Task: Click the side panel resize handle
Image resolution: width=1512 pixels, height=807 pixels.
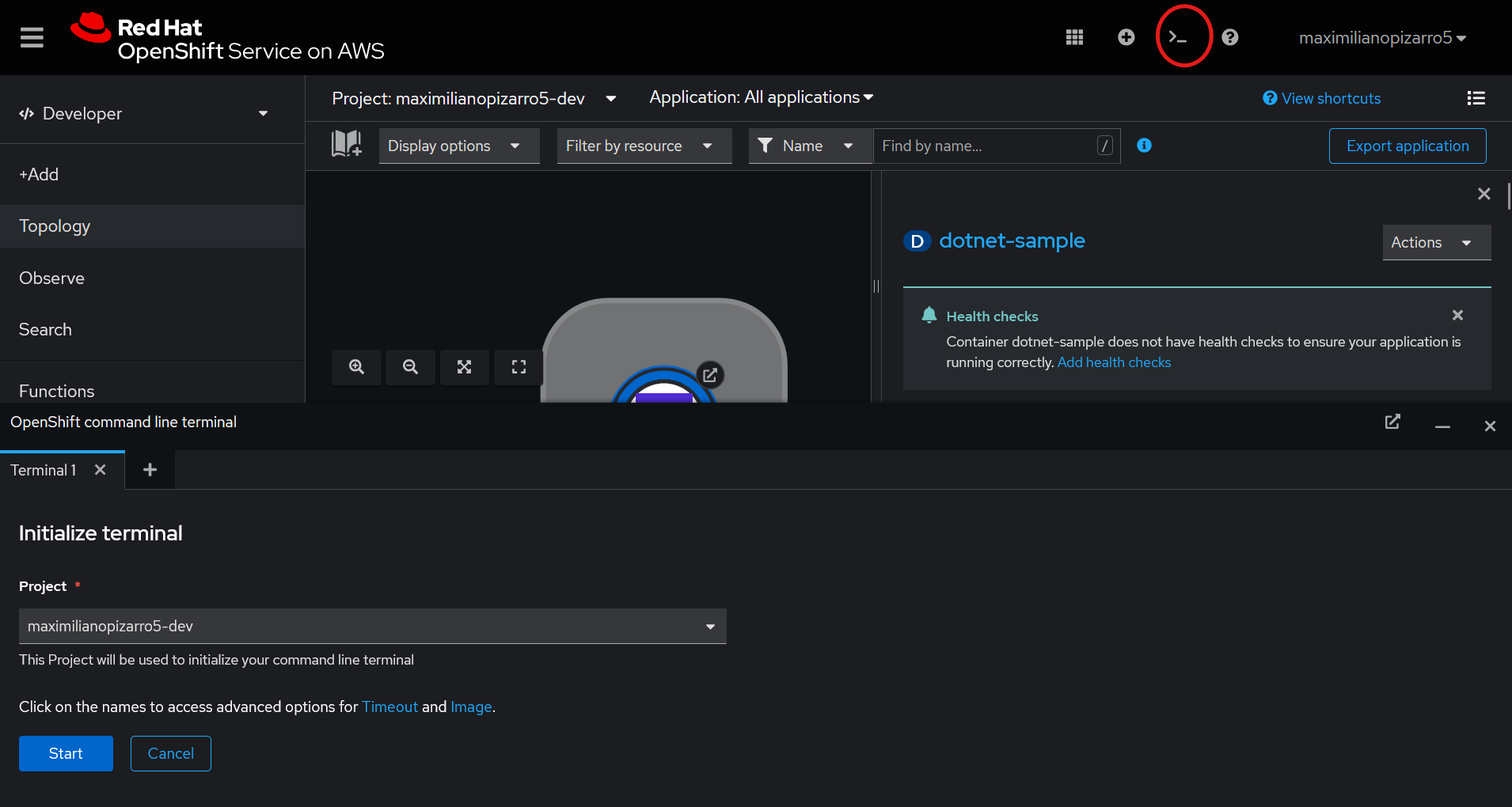Action: click(876, 286)
